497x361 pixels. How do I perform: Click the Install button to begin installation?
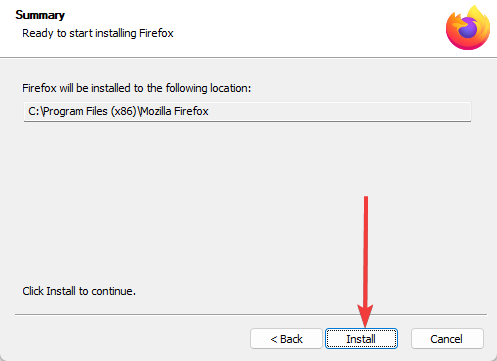(x=361, y=339)
